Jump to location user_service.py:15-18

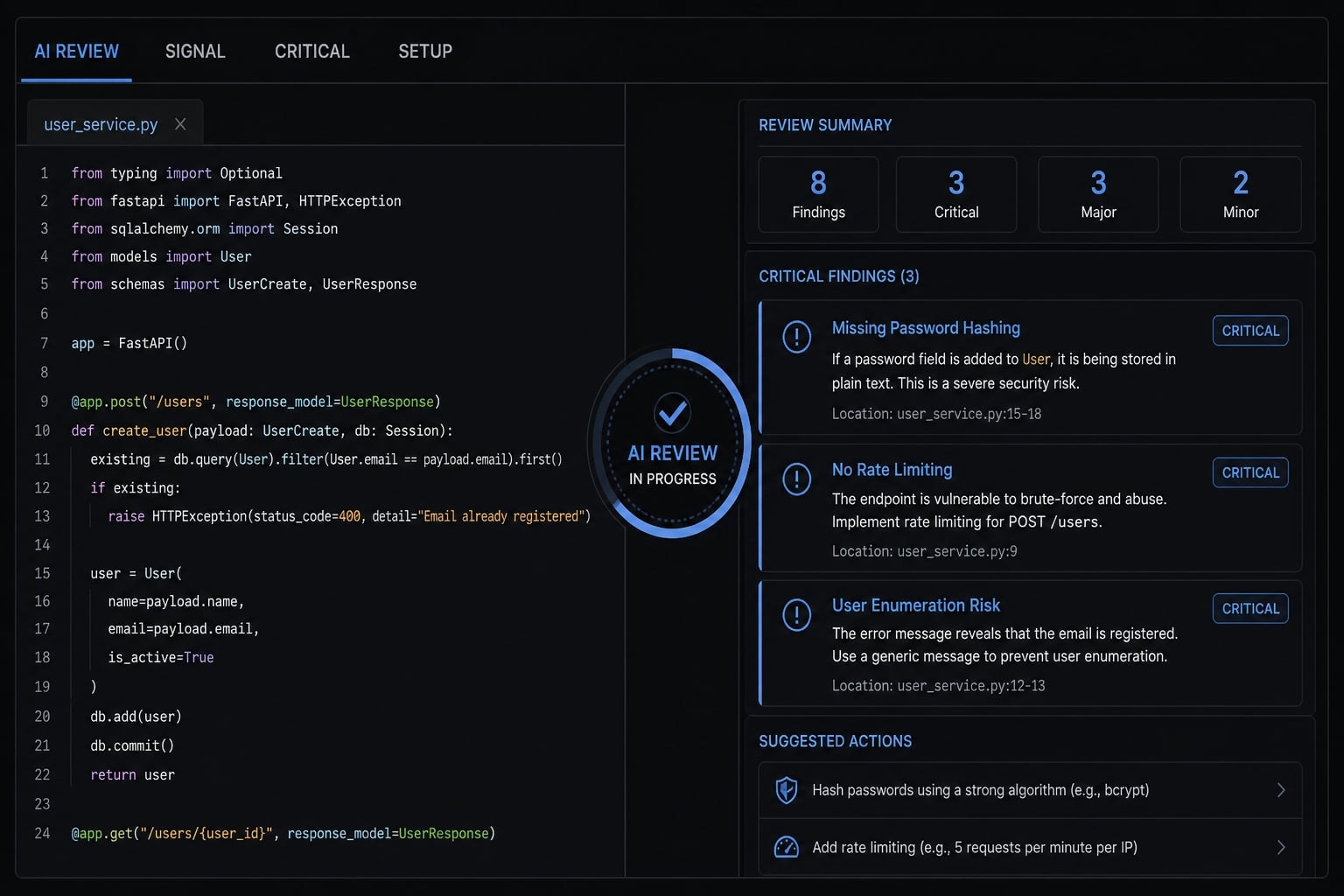936,414
